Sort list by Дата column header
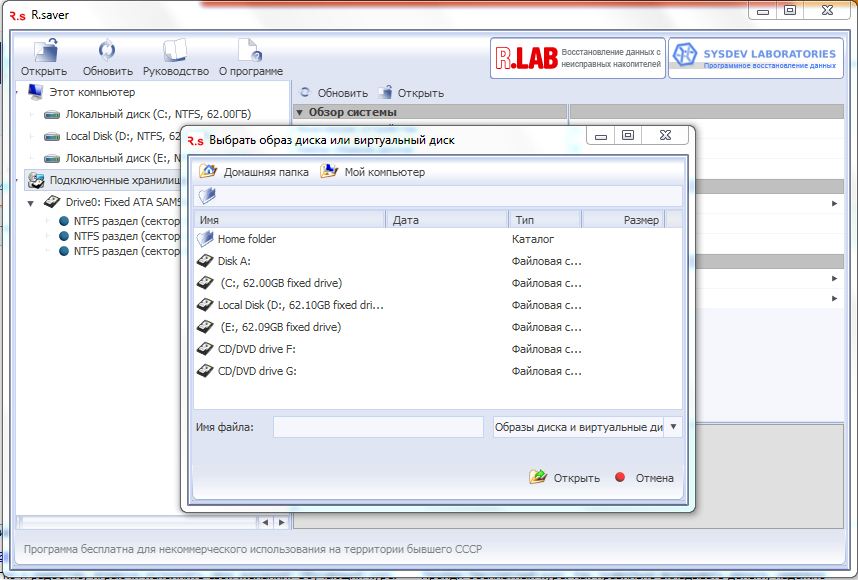 (x=448, y=220)
